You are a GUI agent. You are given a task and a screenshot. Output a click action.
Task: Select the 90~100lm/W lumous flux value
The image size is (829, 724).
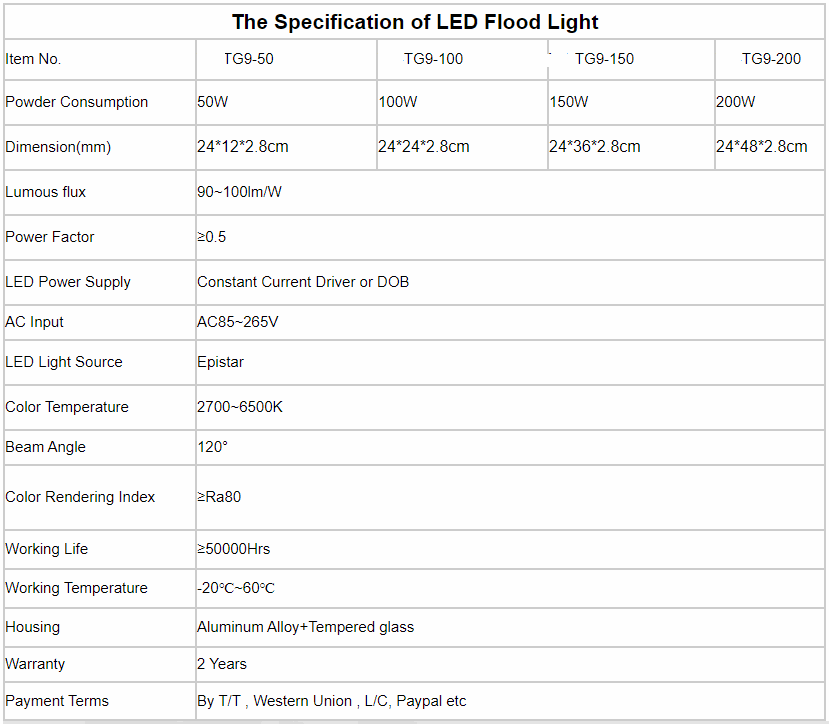tap(240, 192)
